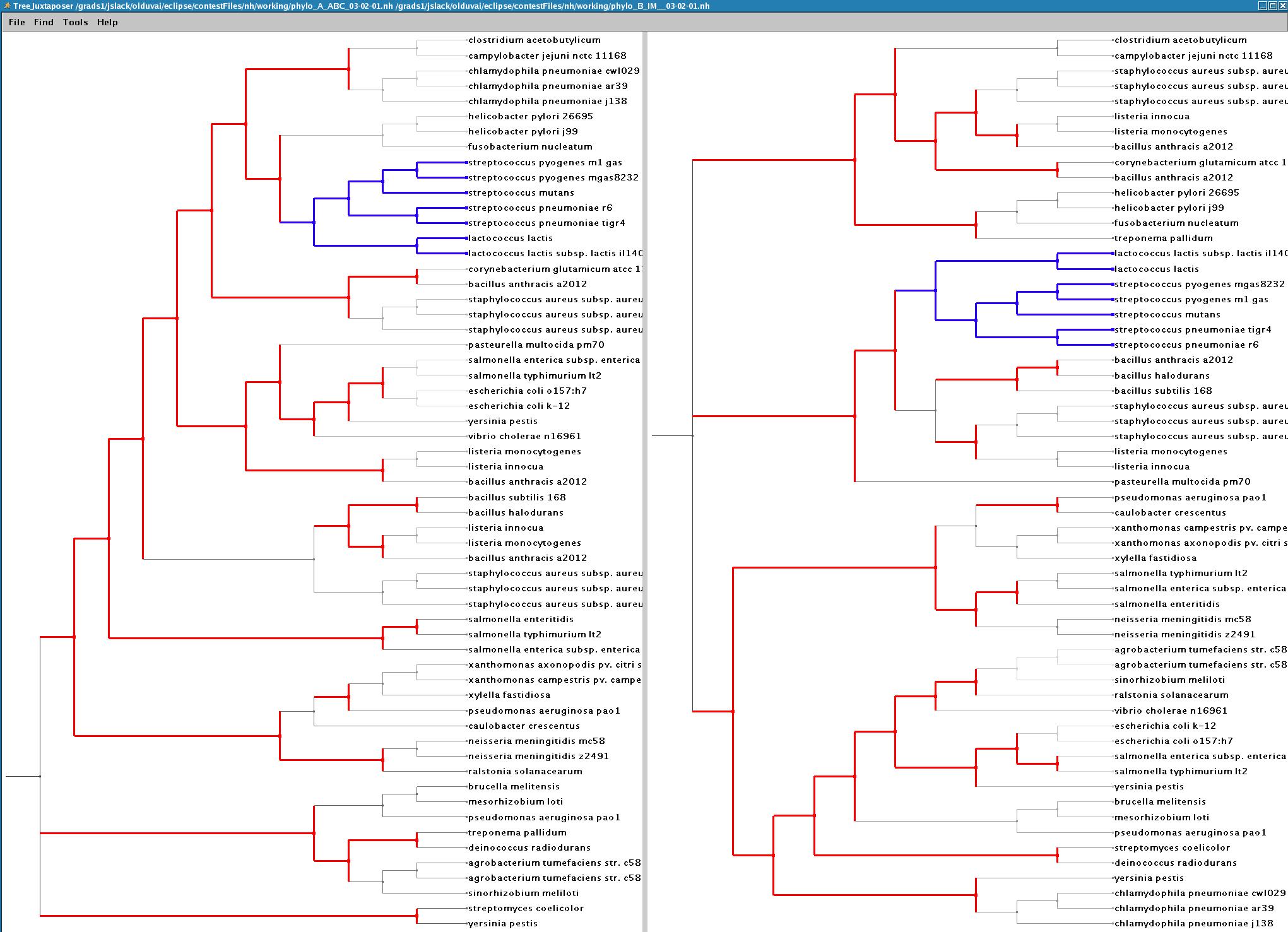Click escherichia coli k-12 in right tree
The height and width of the screenshot is (932, 1288).
(x=1165, y=726)
